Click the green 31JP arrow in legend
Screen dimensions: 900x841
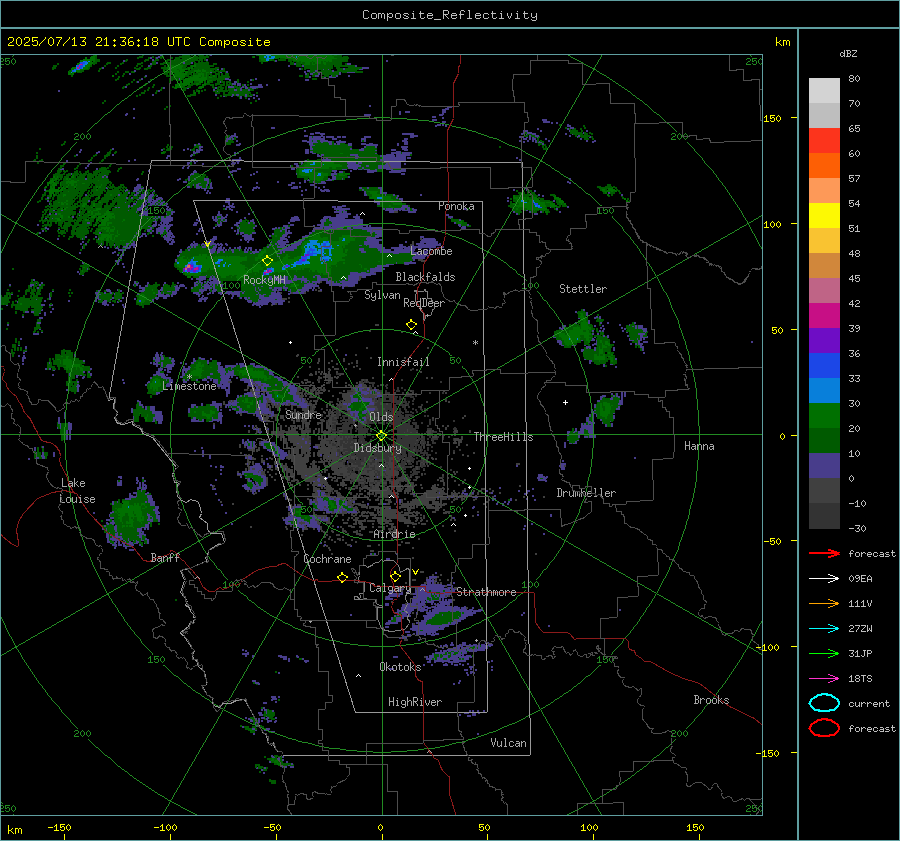point(824,653)
